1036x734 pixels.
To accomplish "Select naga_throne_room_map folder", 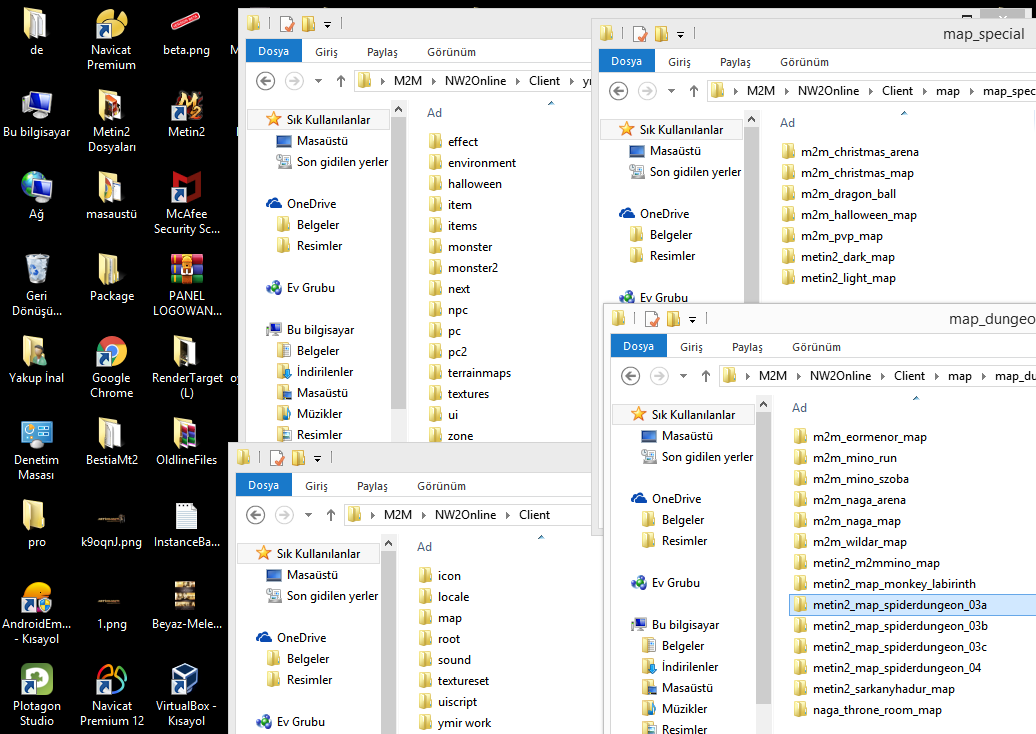I will pyautogui.click(x=877, y=710).
